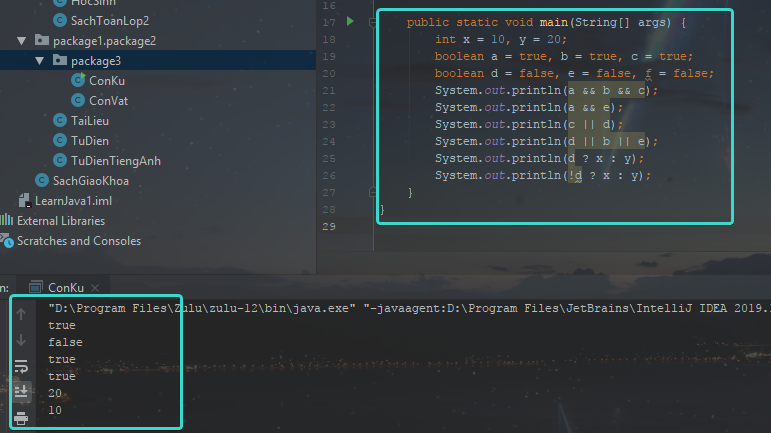Toggle soft-wrap in the console
771x433 pixels.
coord(21,367)
